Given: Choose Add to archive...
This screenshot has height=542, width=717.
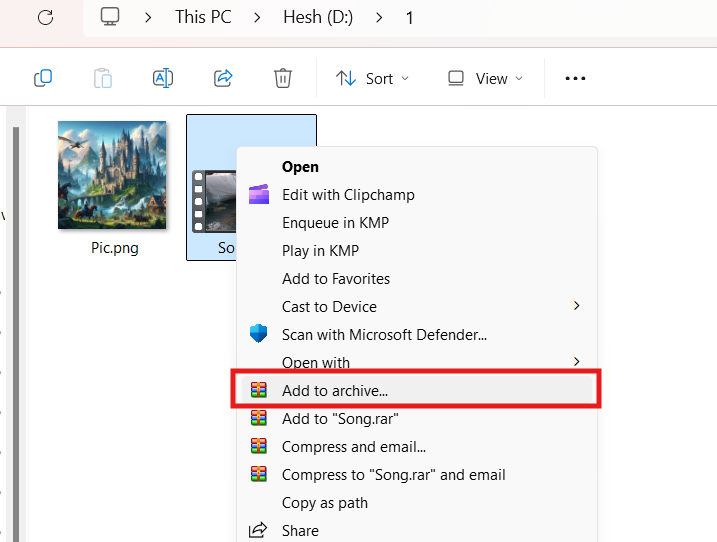Looking at the screenshot, I should pyautogui.click(x=417, y=390).
